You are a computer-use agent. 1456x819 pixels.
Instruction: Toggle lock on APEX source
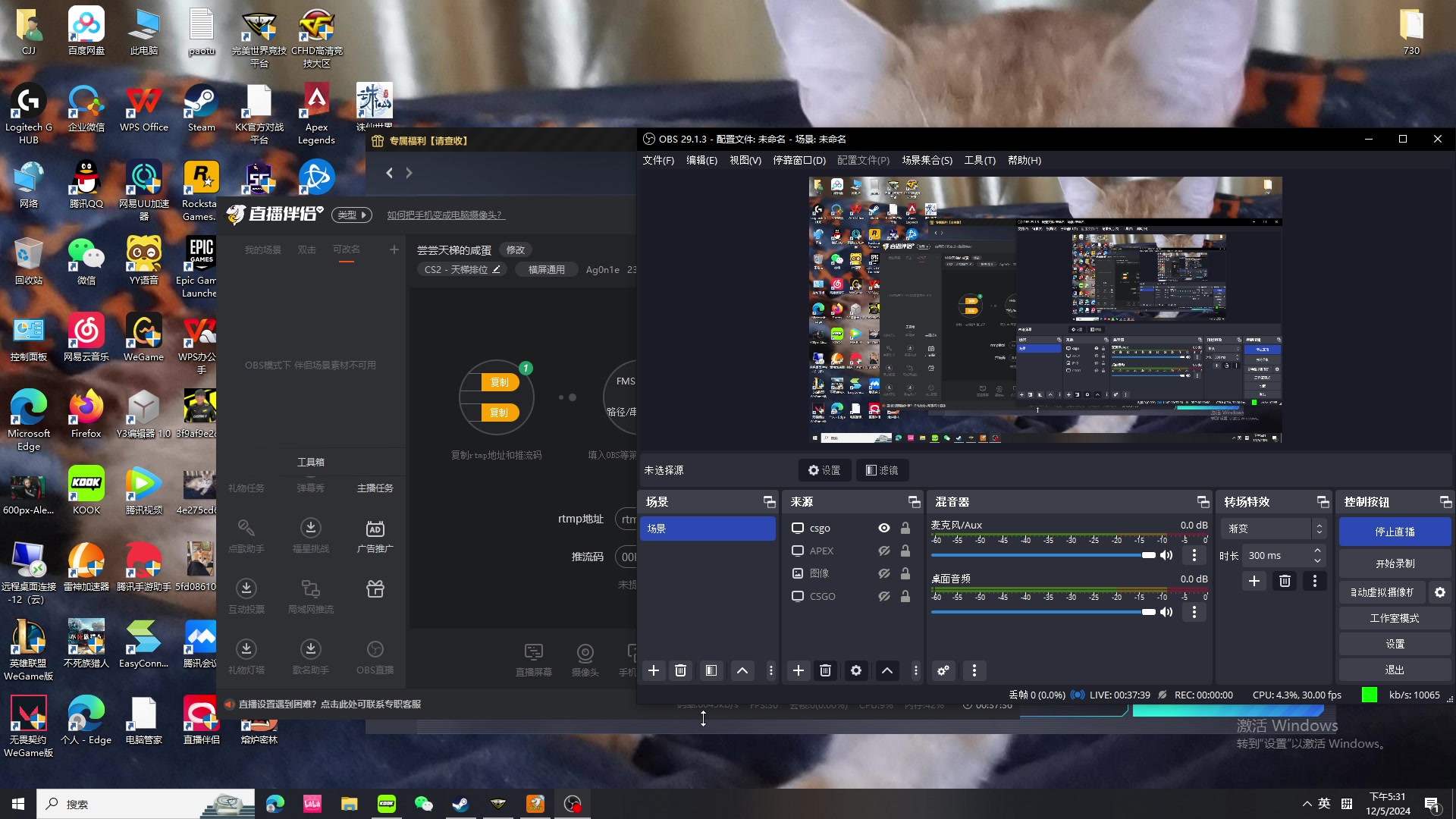pyautogui.click(x=905, y=551)
